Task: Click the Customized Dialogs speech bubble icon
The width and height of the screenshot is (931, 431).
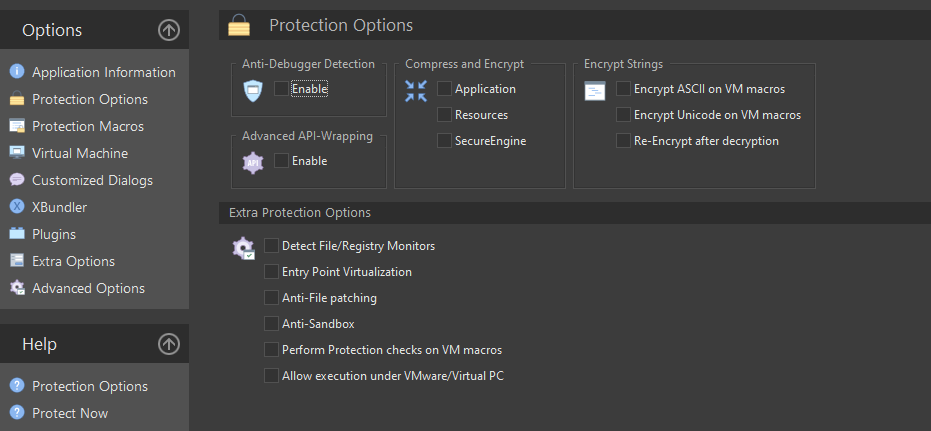Action: (x=17, y=180)
